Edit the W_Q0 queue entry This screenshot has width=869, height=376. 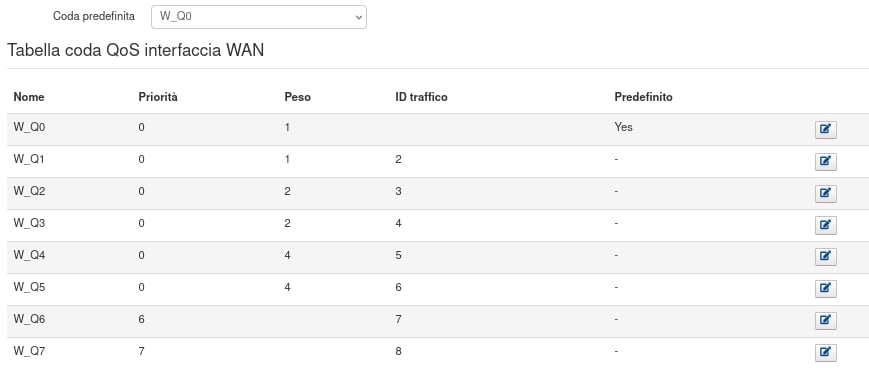click(x=825, y=130)
